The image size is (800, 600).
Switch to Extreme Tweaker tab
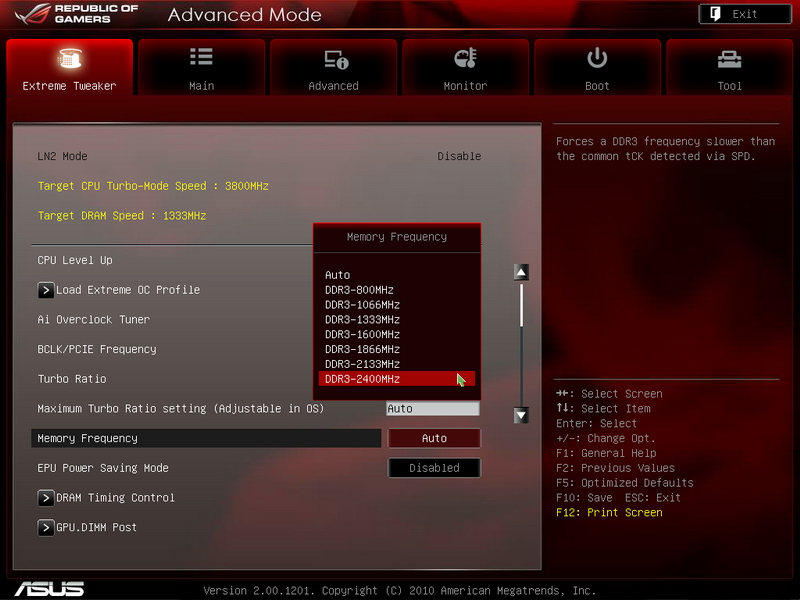(x=69, y=67)
